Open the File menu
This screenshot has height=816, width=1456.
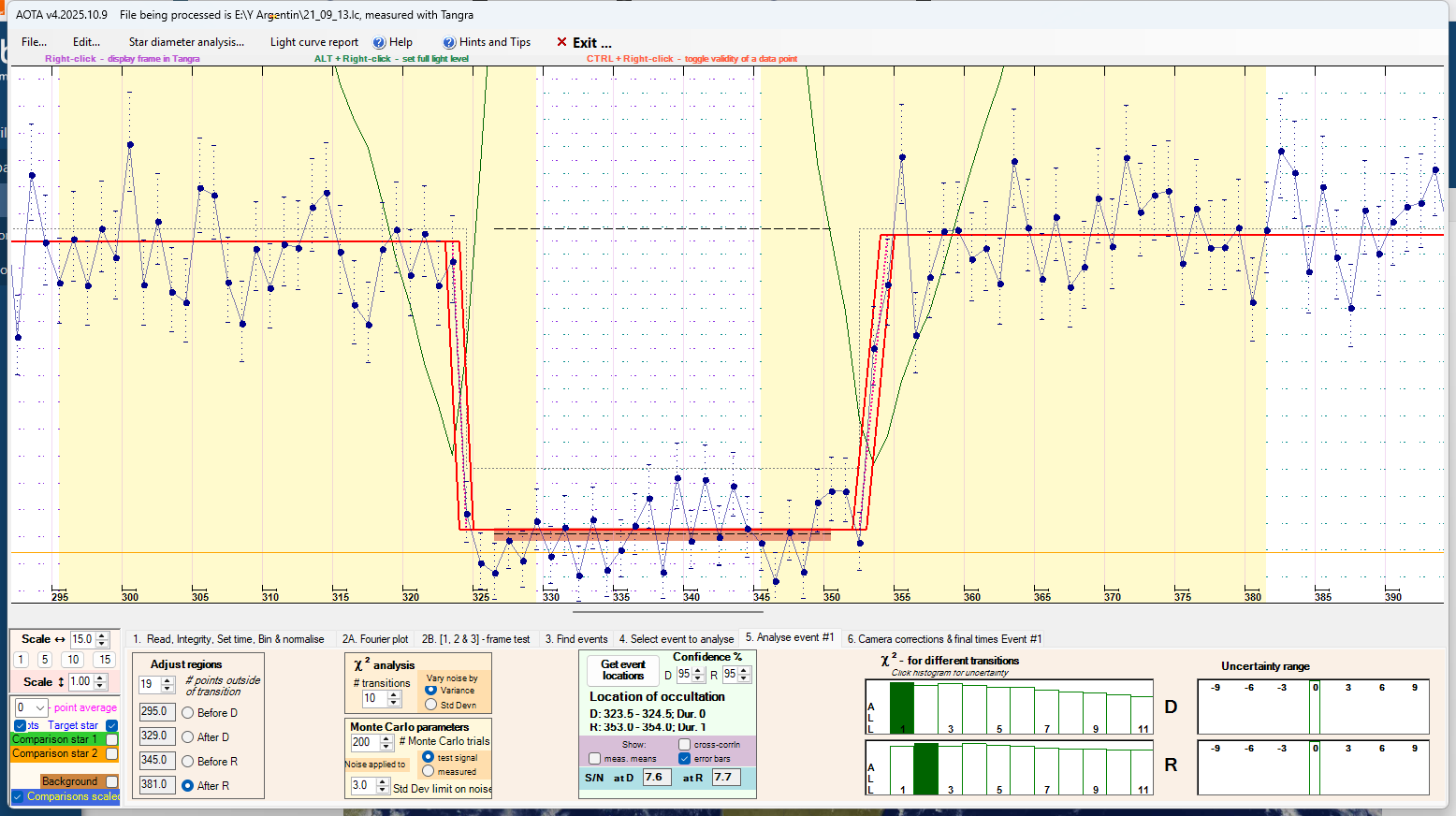34,42
